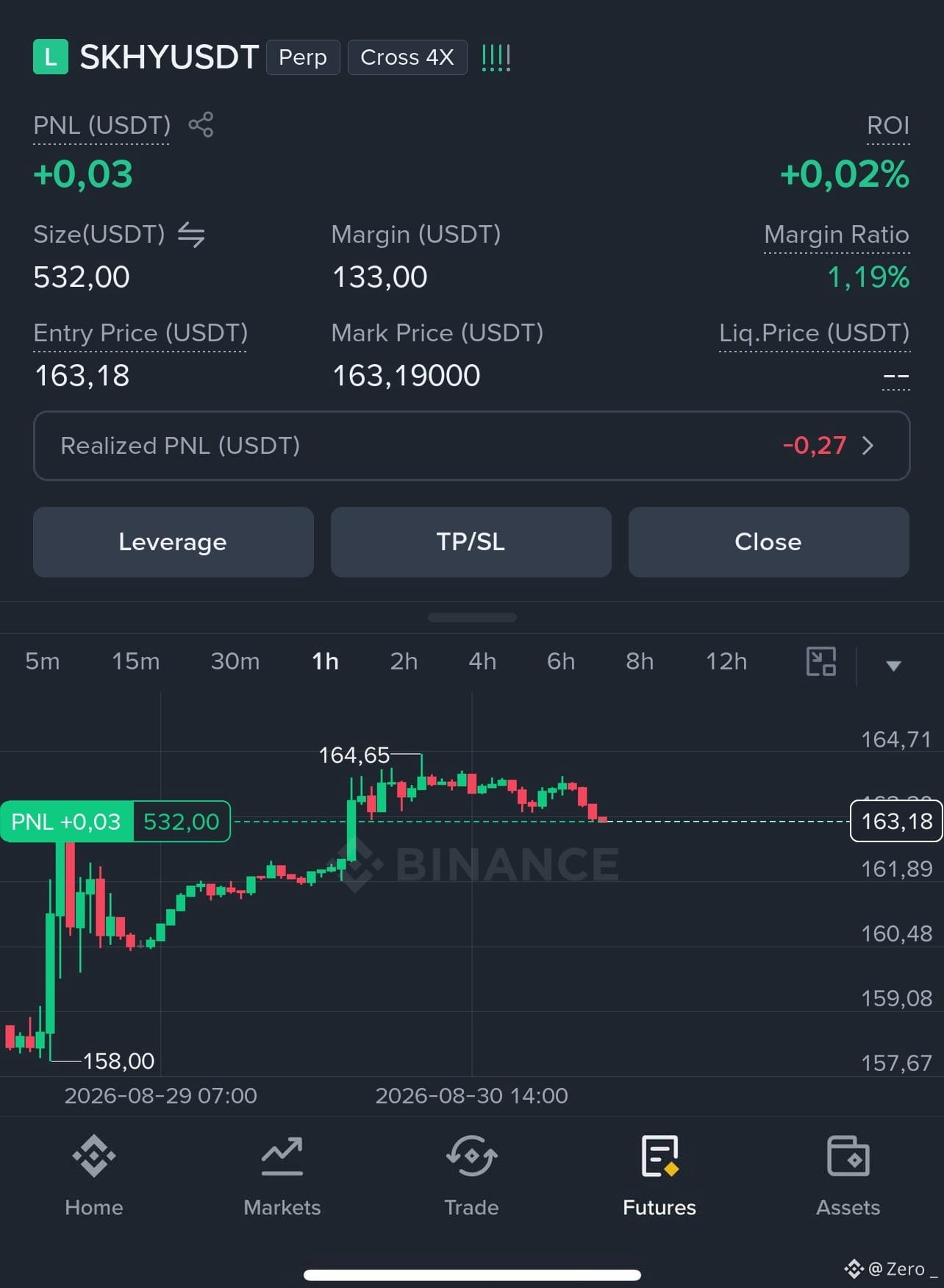Select the 8h timeframe
This screenshot has width=944, height=1288.
click(640, 661)
